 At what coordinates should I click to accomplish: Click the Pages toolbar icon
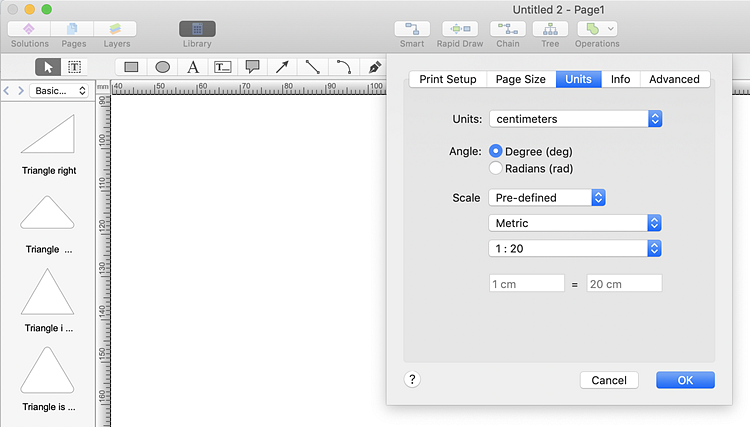[74, 30]
